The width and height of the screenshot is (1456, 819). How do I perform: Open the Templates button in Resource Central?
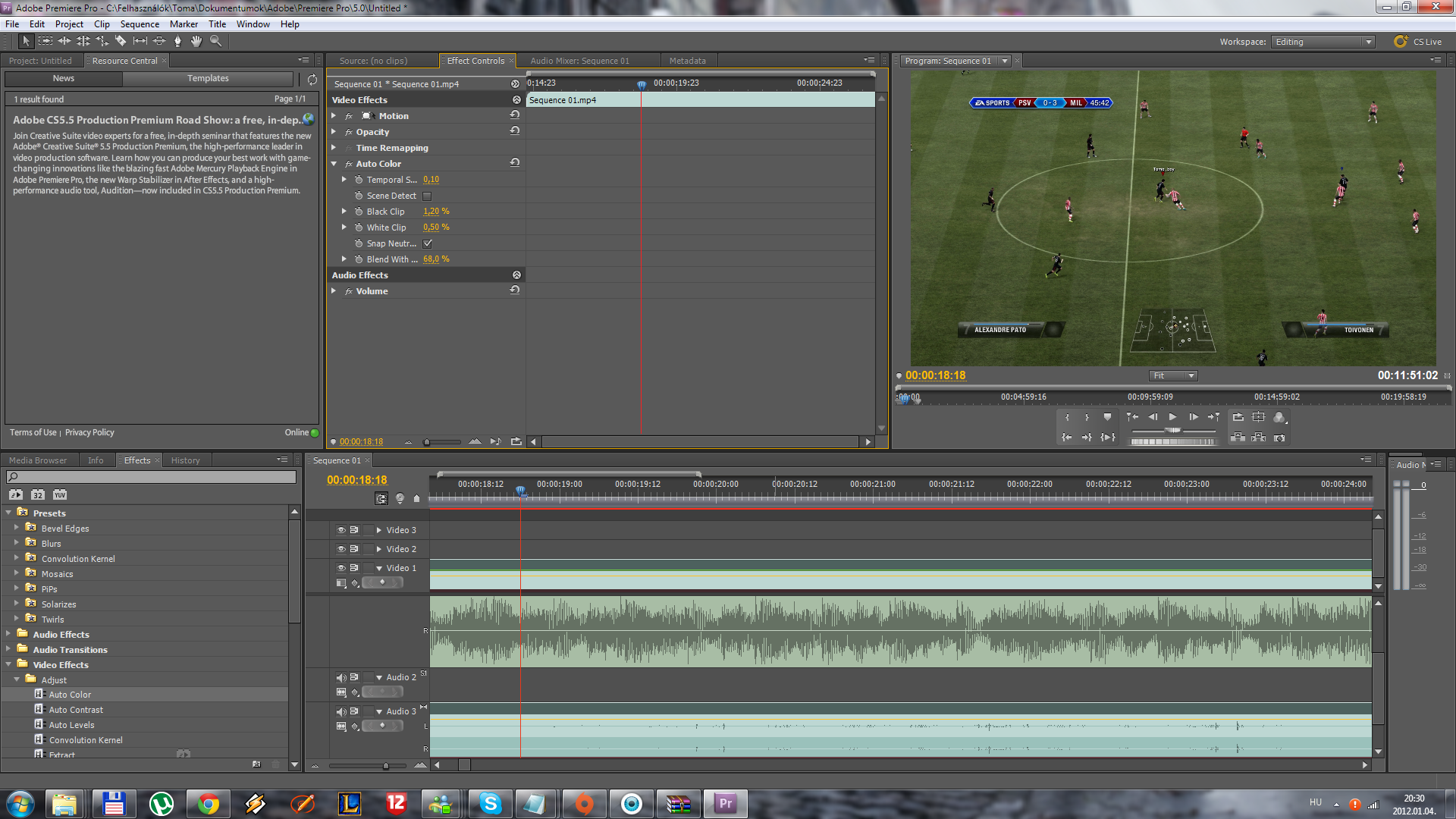click(x=208, y=78)
